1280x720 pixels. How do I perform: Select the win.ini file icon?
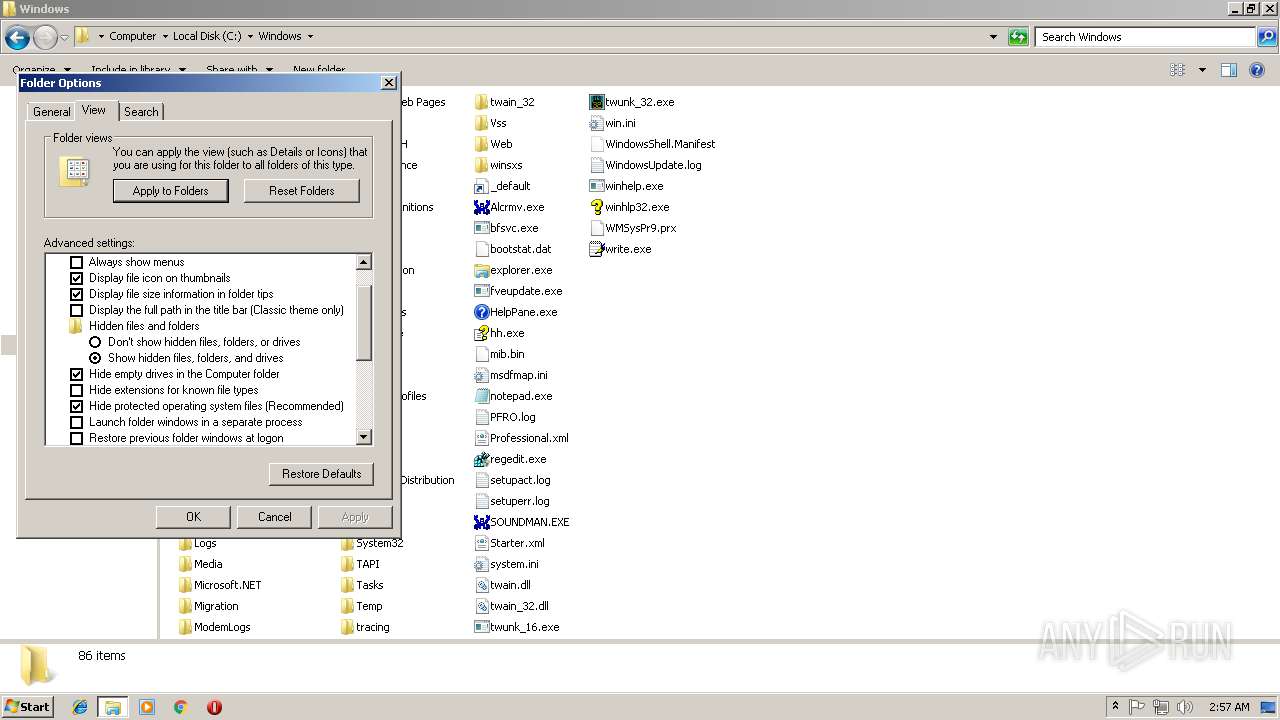[x=596, y=123]
